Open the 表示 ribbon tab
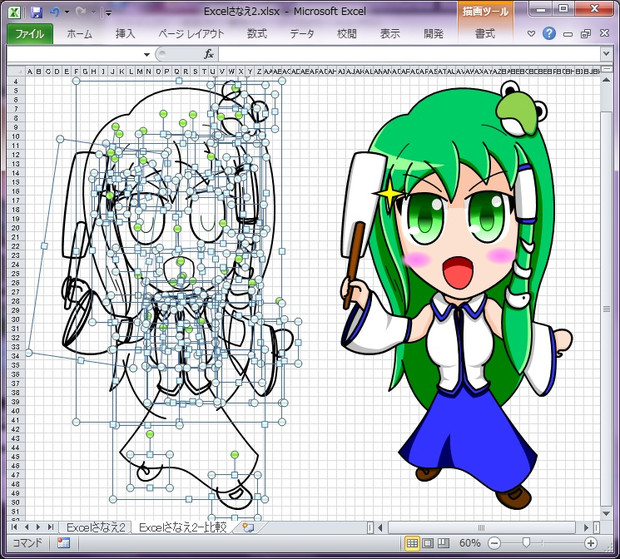The width and height of the screenshot is (620, 559). click(x=390, y=34)
